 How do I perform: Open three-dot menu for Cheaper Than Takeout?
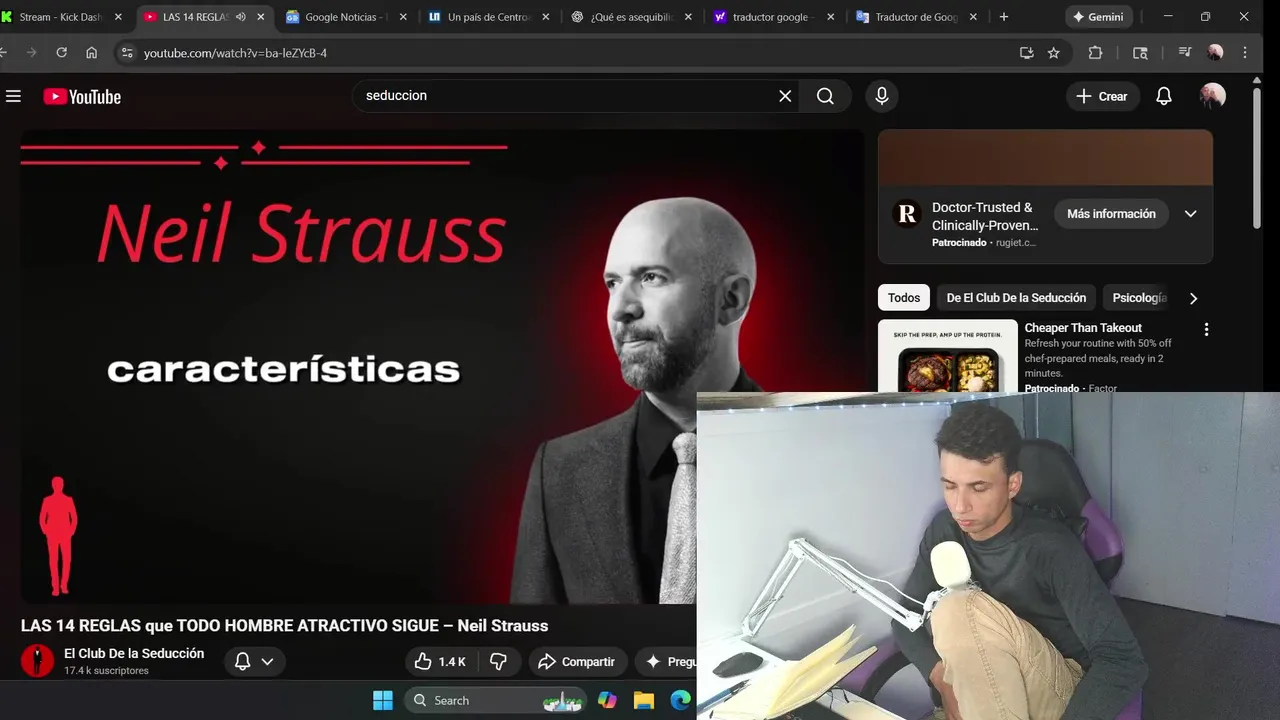coord(1206,329)
